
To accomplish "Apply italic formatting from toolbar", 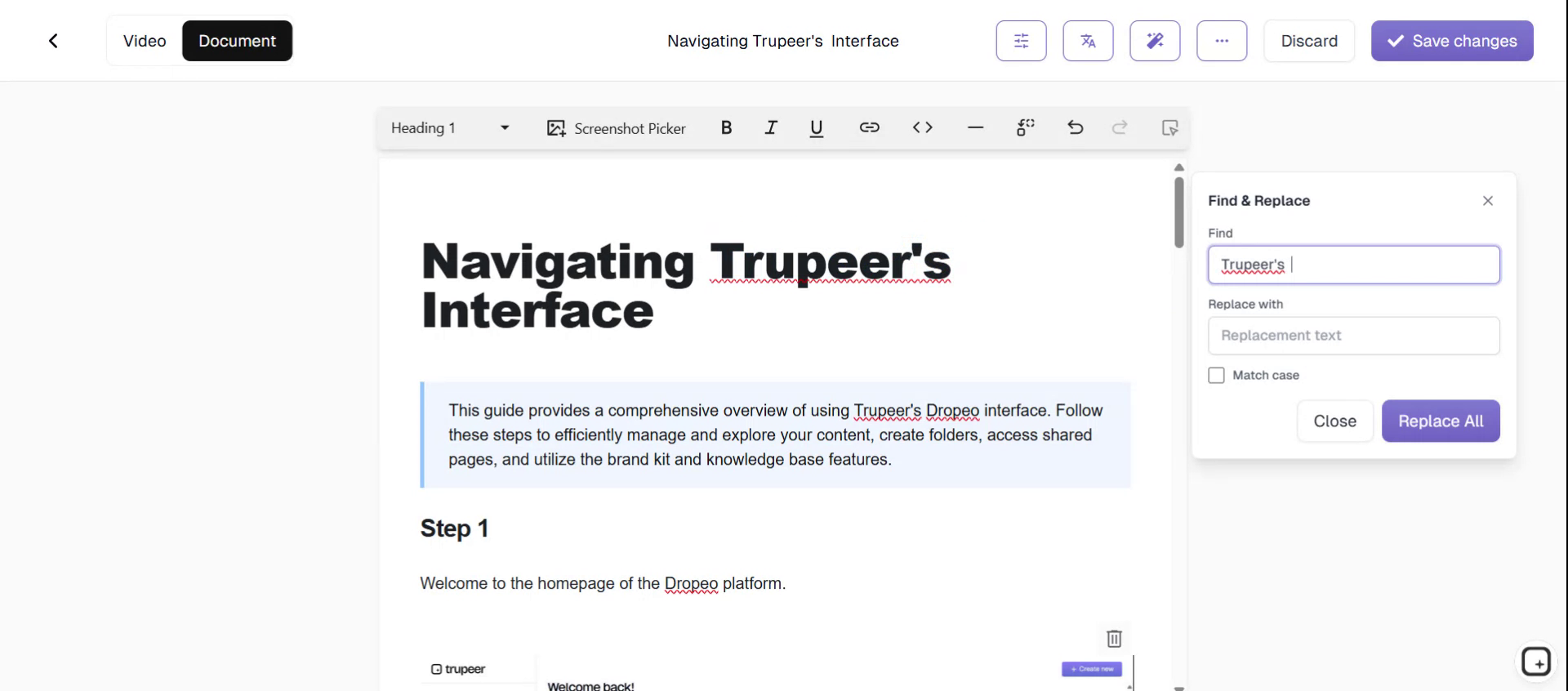I will tap(770, 127).
